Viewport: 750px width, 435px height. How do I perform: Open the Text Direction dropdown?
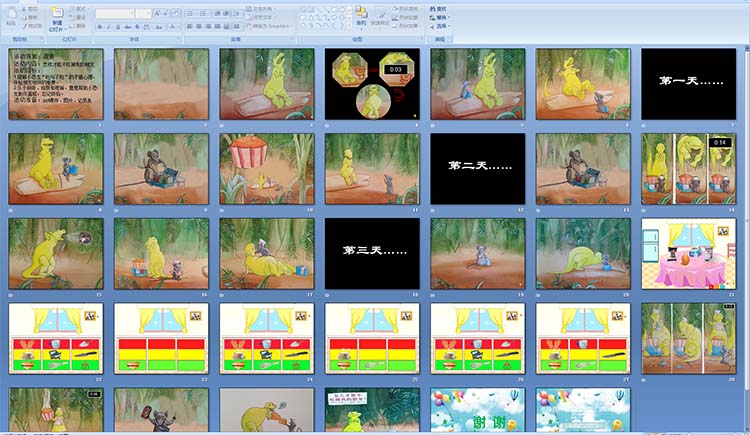[x=263, y=9]
